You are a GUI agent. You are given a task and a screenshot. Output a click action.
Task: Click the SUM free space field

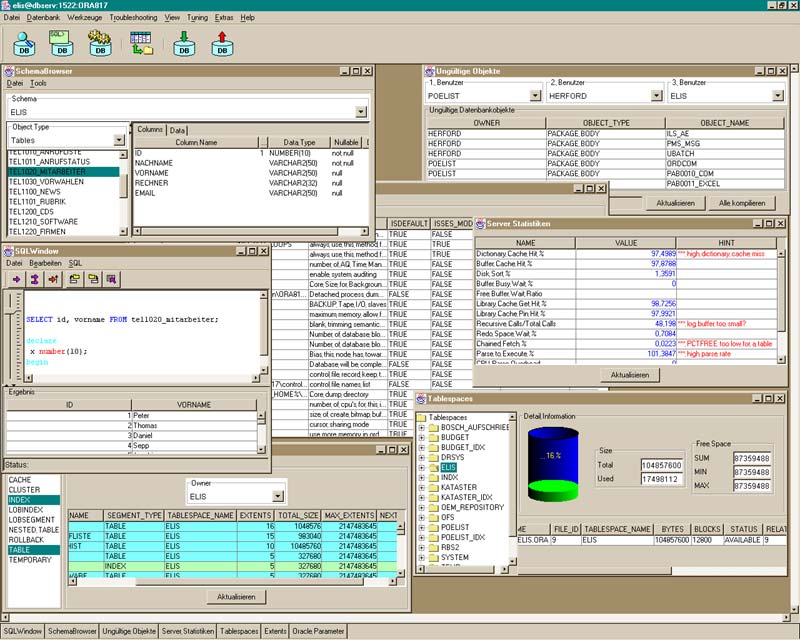[x=751, y=458]
